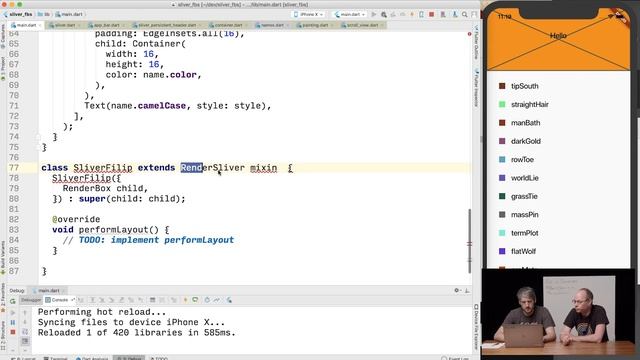Click the green rerun icon in the Debug panel

tap(13, 301)
